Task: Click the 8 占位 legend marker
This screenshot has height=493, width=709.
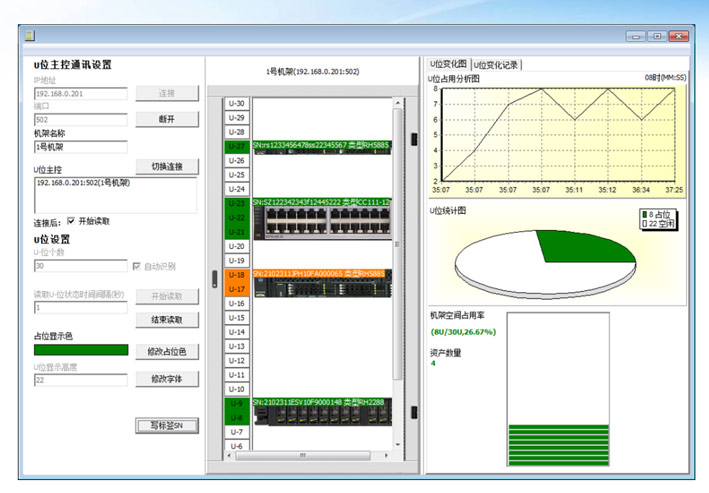Action: (x=644, y=214)
